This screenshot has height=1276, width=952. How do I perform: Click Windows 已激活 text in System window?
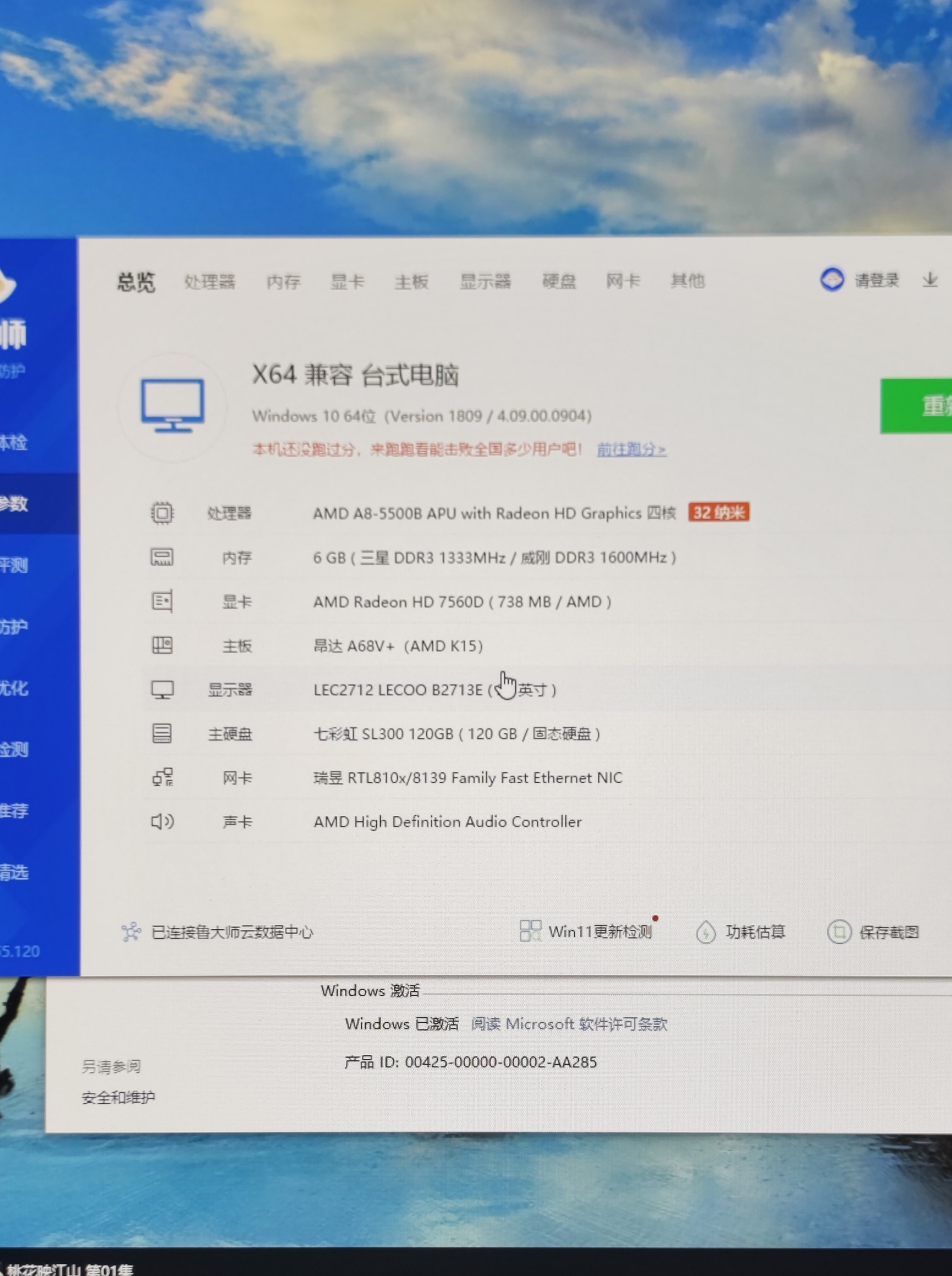[x=402, y=1024]
